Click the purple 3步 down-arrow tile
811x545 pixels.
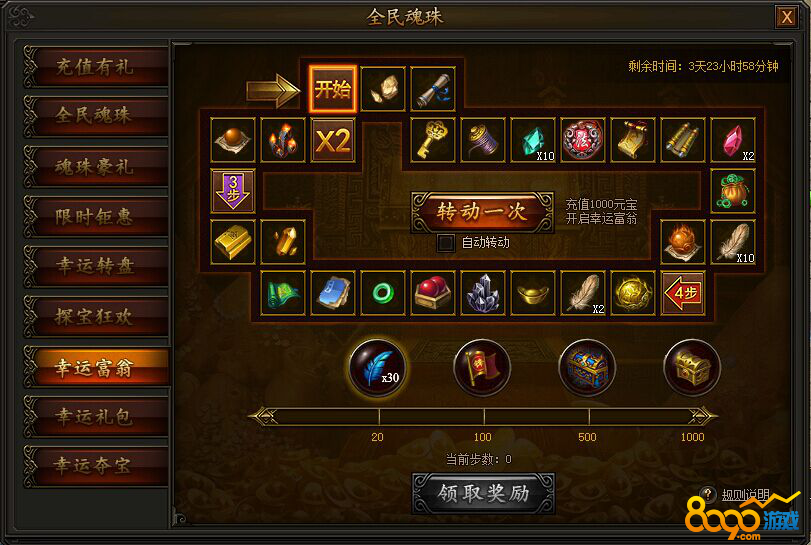click(233, 191)
